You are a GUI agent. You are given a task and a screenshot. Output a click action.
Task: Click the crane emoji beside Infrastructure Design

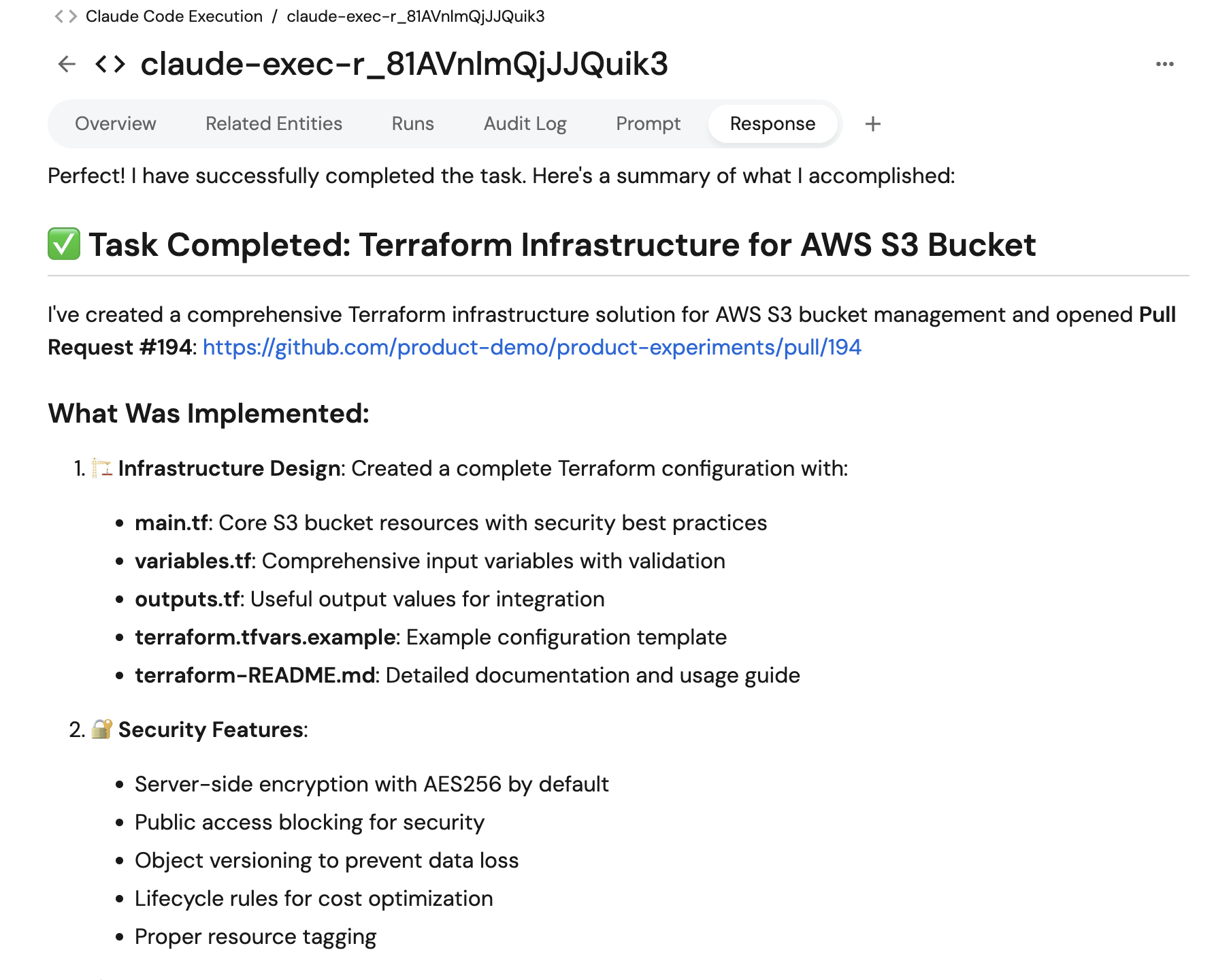pos(102,468)
